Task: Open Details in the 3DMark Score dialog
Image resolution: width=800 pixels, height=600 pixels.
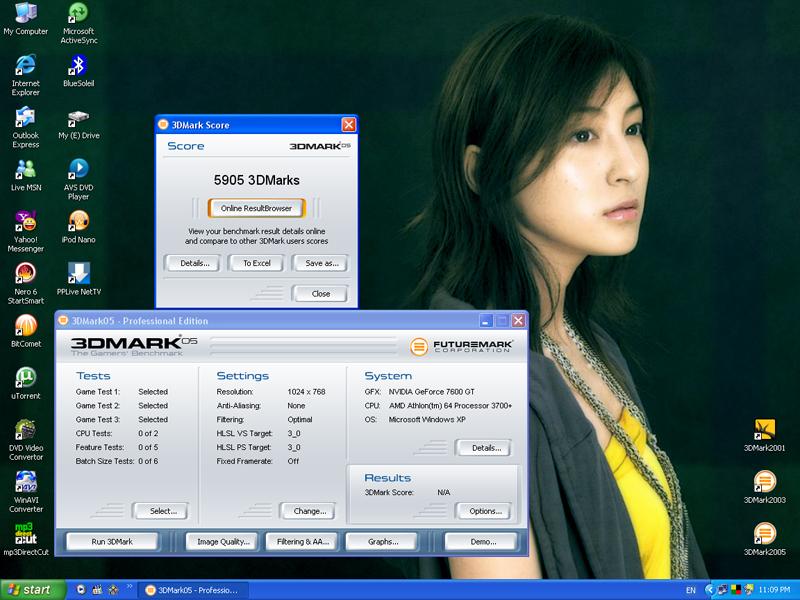Action: click(194, 263)
